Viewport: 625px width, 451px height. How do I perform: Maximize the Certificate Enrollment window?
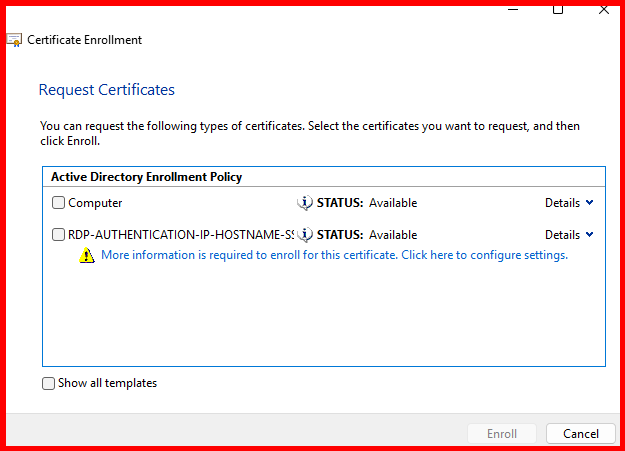point(558,9)
